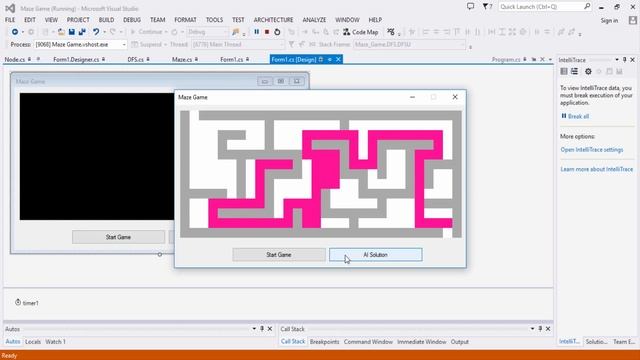Expand the document tab overflow dropdown arrow
Image resolution: width=640 pixels, height=360 pixels.
[x=550, y=60]
